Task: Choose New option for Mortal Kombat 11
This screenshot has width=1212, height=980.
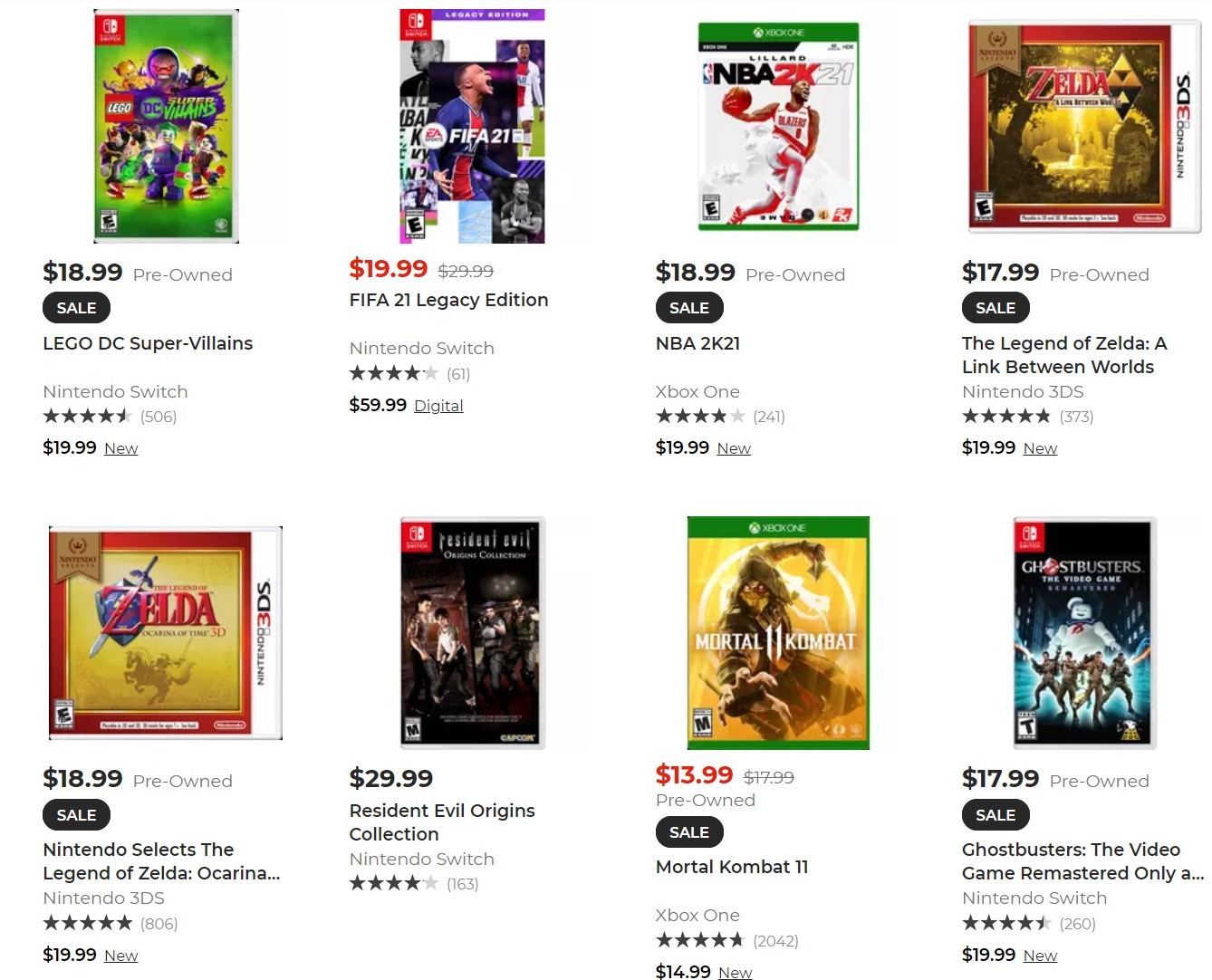Action: click(735, 972)
